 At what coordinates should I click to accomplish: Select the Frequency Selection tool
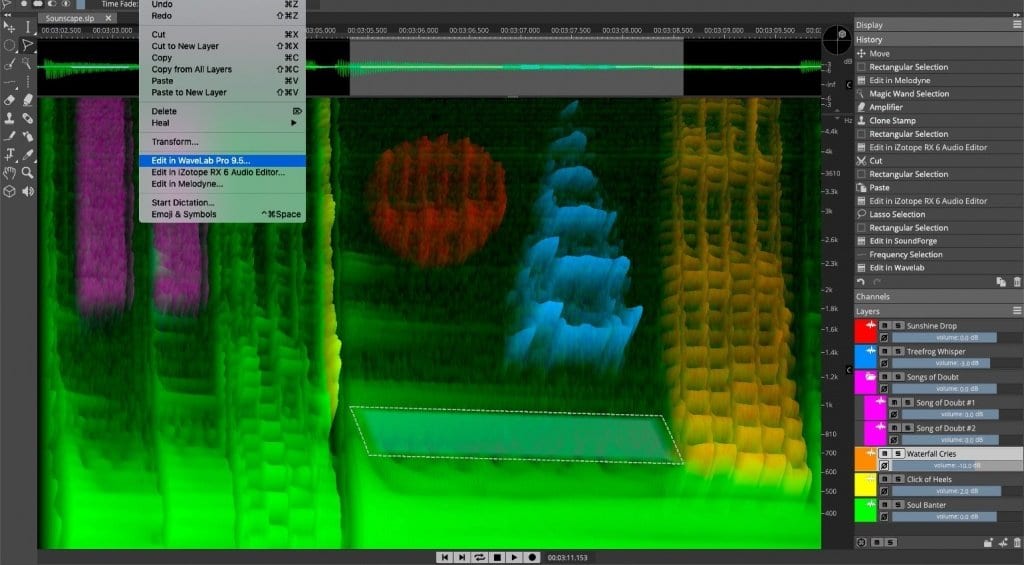(x=9, y=82)
